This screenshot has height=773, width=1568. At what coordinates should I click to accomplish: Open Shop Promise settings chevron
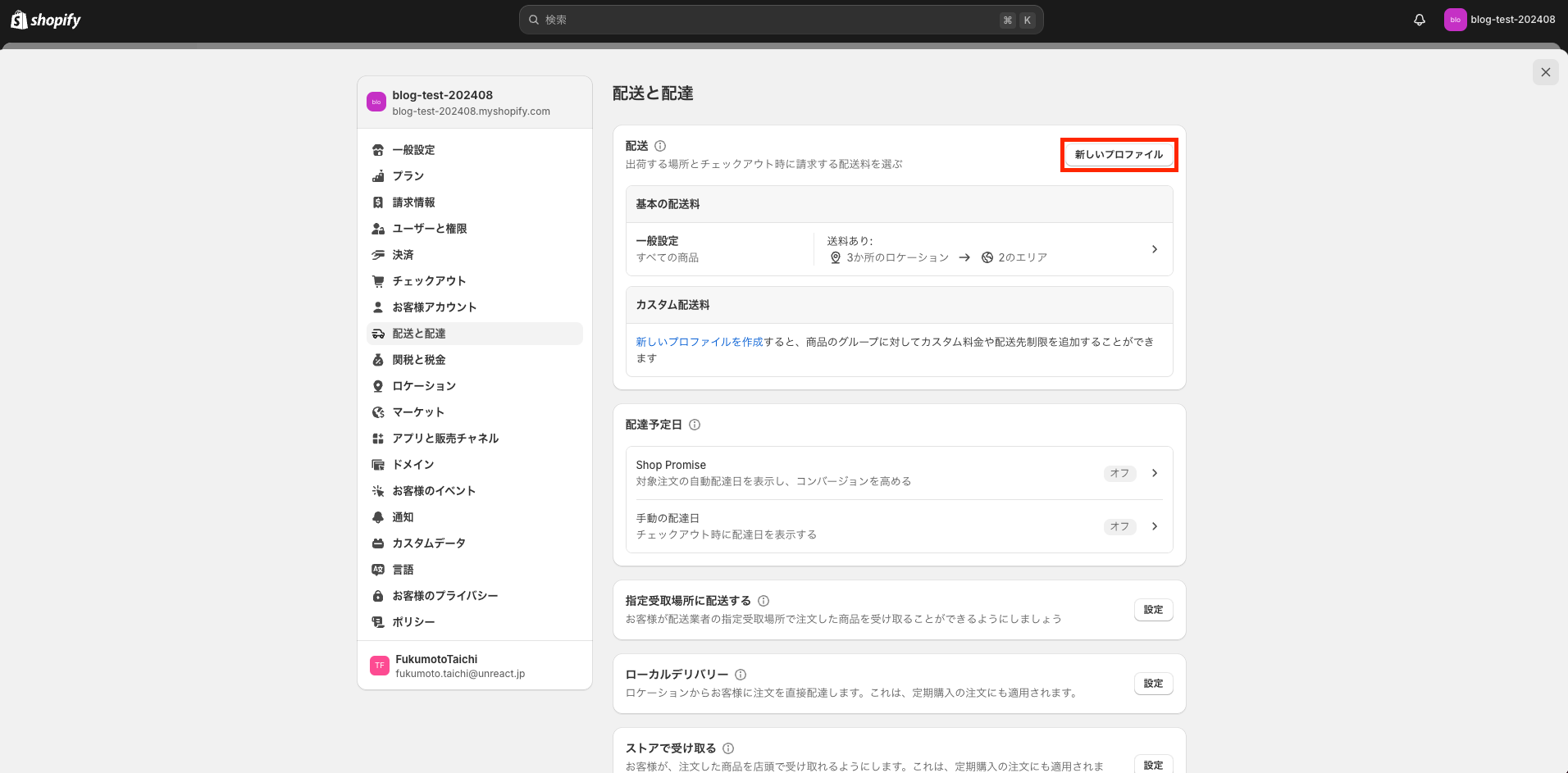tap(1155, 473)
